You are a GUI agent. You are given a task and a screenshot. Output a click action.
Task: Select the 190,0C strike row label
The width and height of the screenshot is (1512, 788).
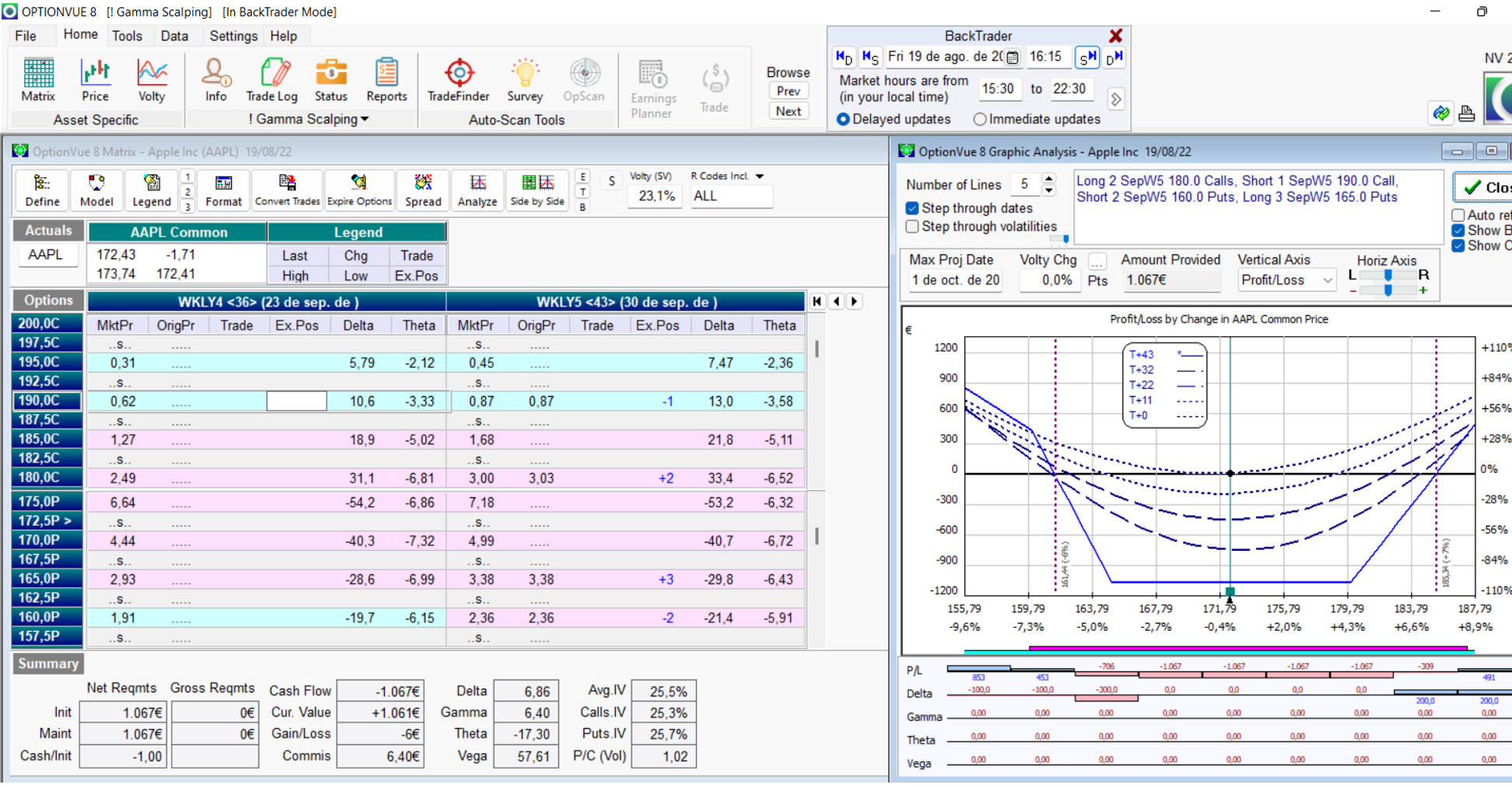pyautogui.click(x=47, y=401)
